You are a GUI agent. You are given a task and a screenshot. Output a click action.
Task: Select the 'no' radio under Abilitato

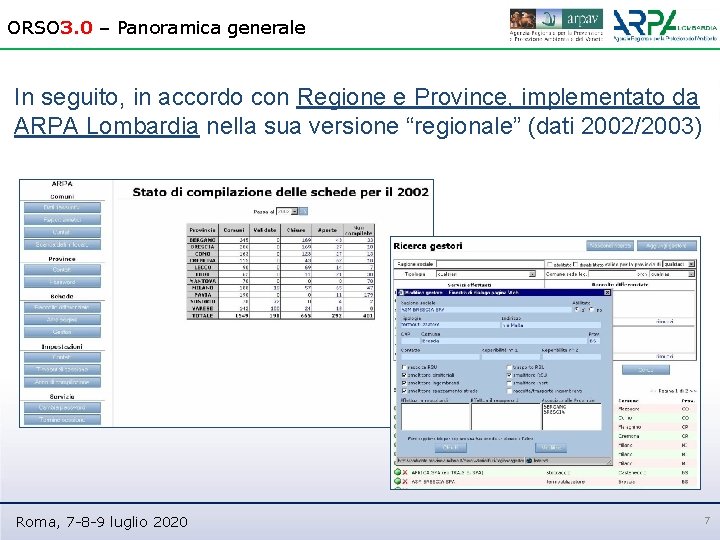click(591, 310)
